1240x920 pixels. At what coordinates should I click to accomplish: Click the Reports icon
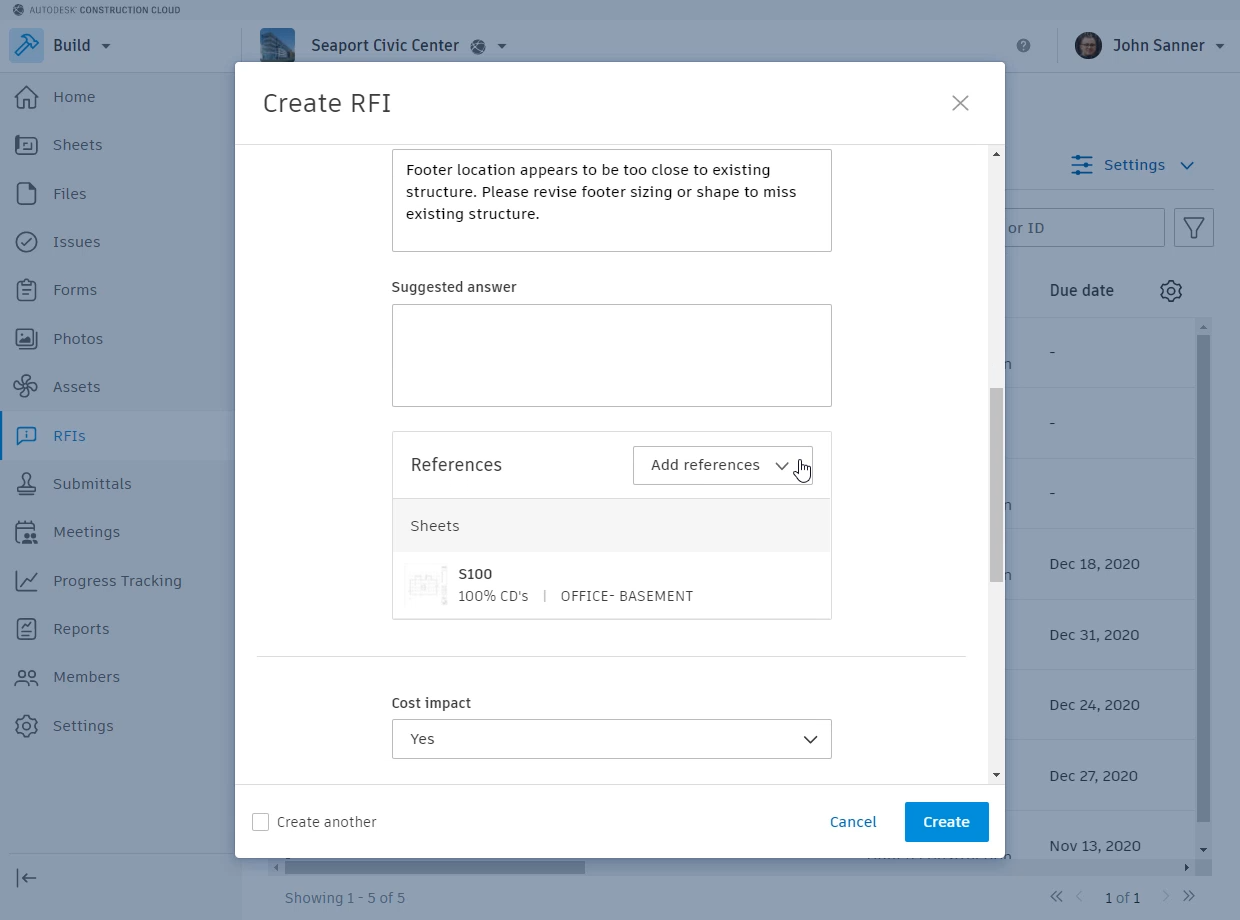pos(27,628)
